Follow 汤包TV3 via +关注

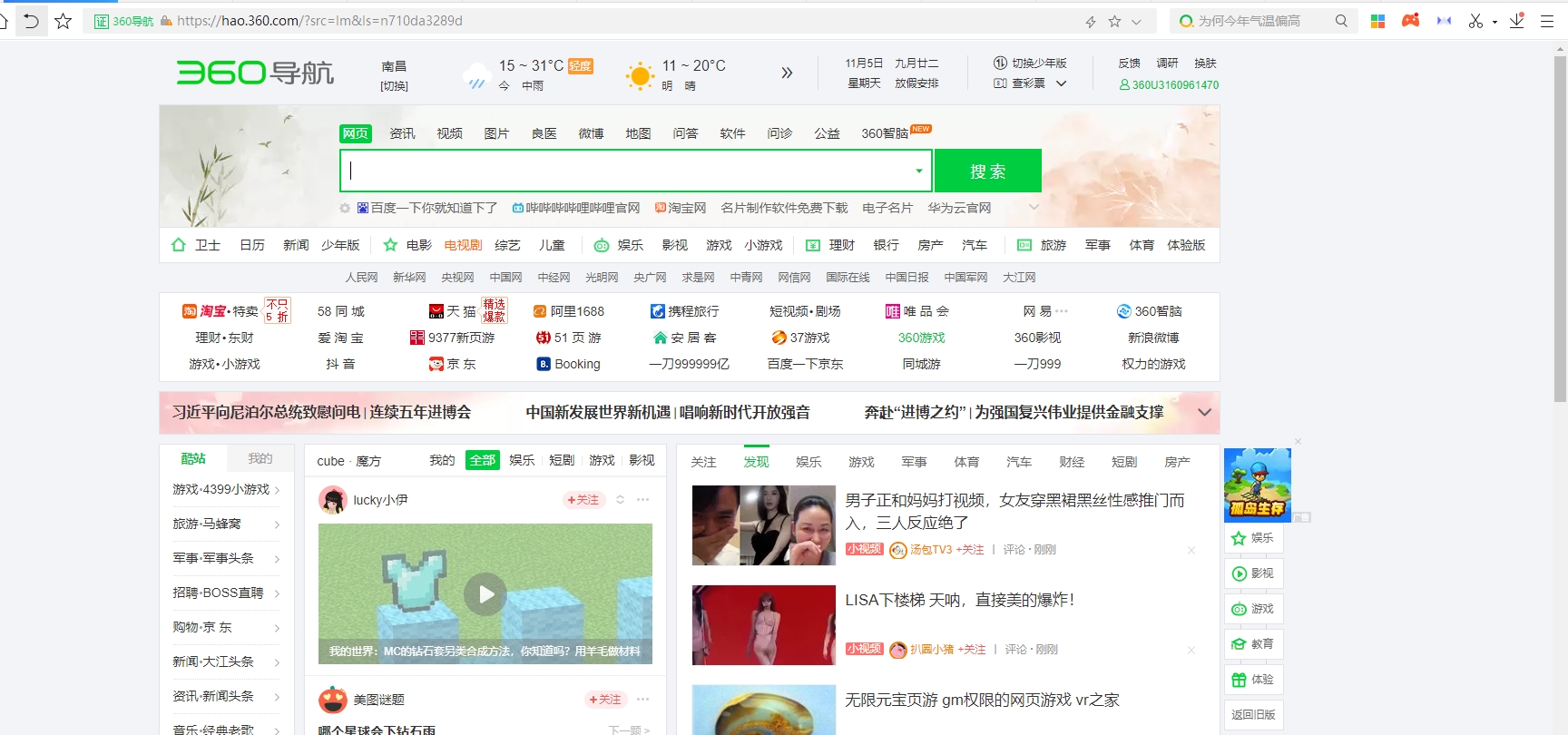pyautogui.click(x=970, y=550)
